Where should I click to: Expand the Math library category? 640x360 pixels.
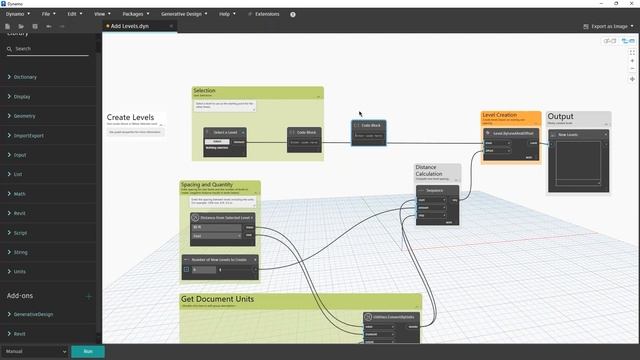pyautogui.click(x=9, y=194)
